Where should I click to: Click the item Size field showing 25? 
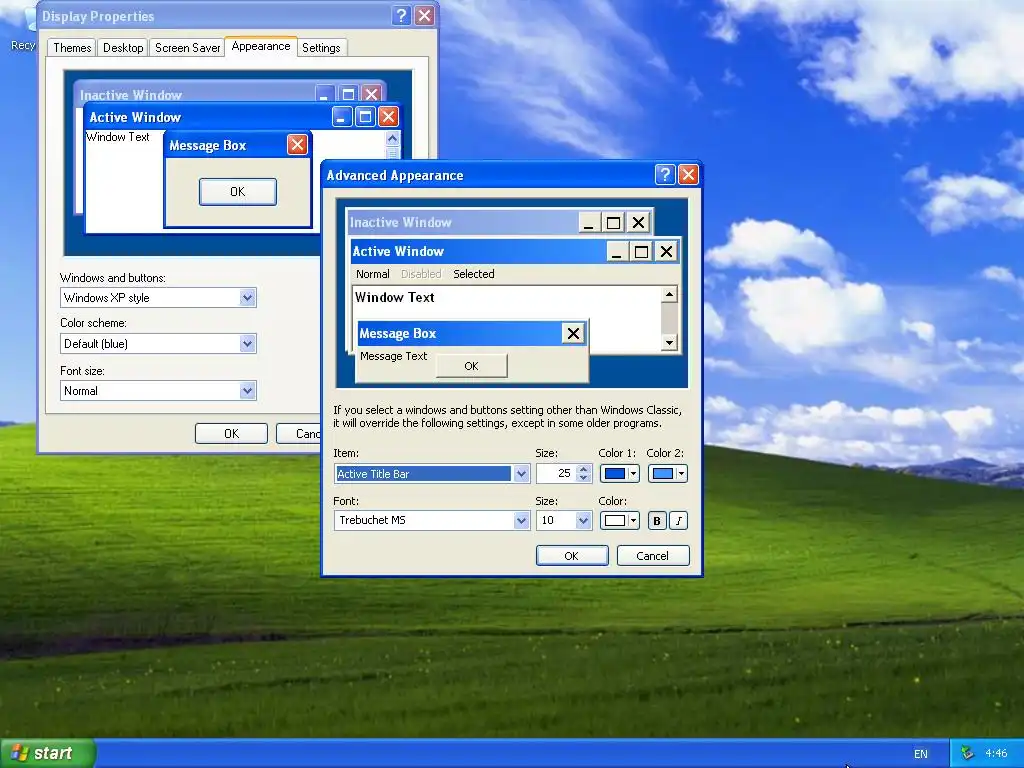556,473
